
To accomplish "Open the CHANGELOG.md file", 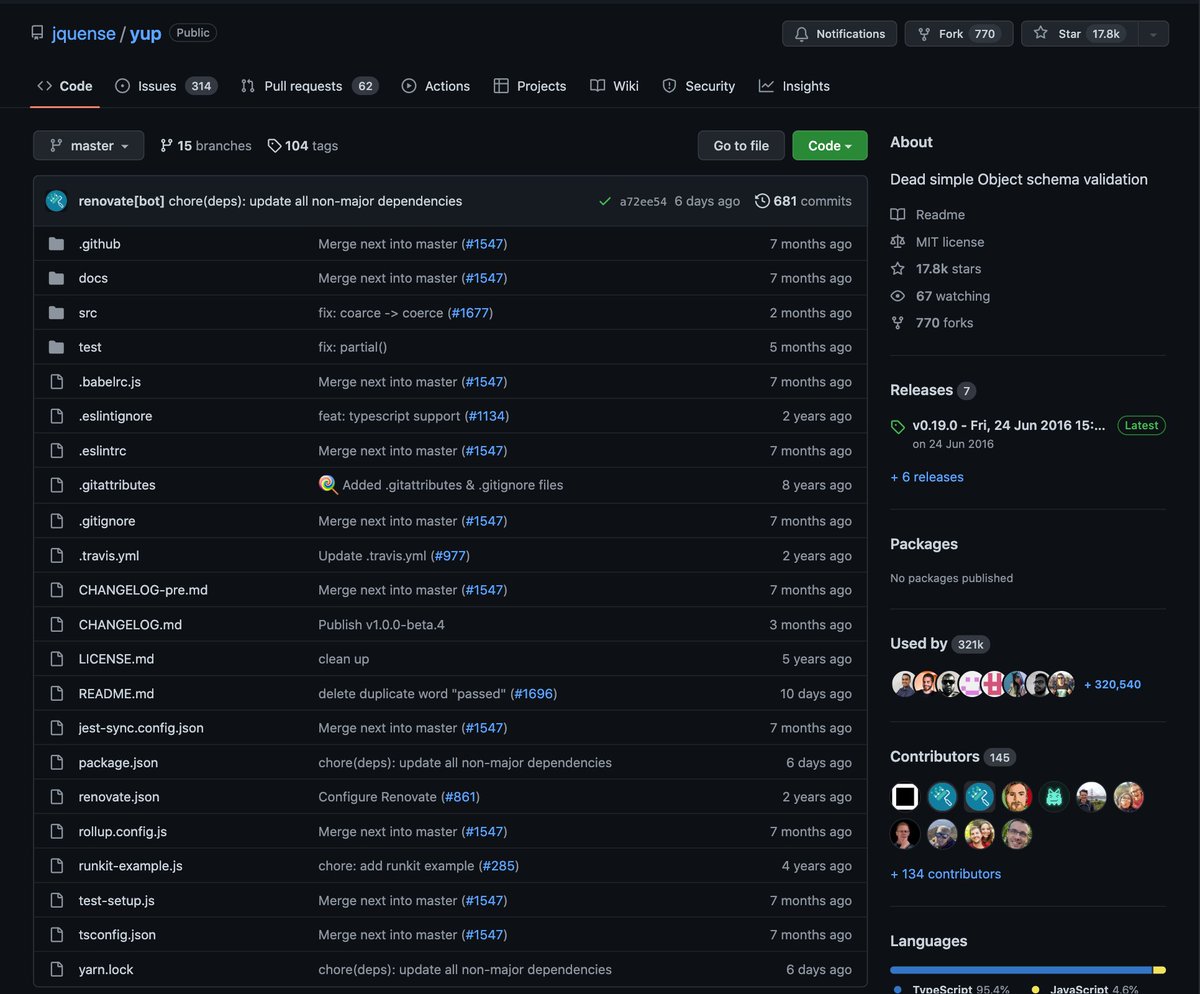I will click(130, 625).
